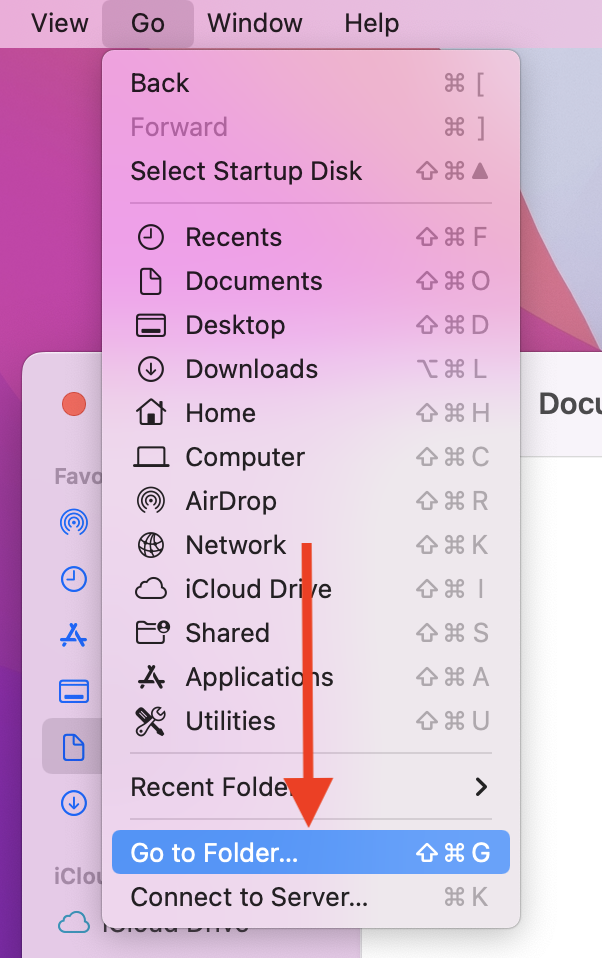Choose Select Startup Disk menu entry
The width and height of the screenshot is (602, 958).
click(246, 171)
